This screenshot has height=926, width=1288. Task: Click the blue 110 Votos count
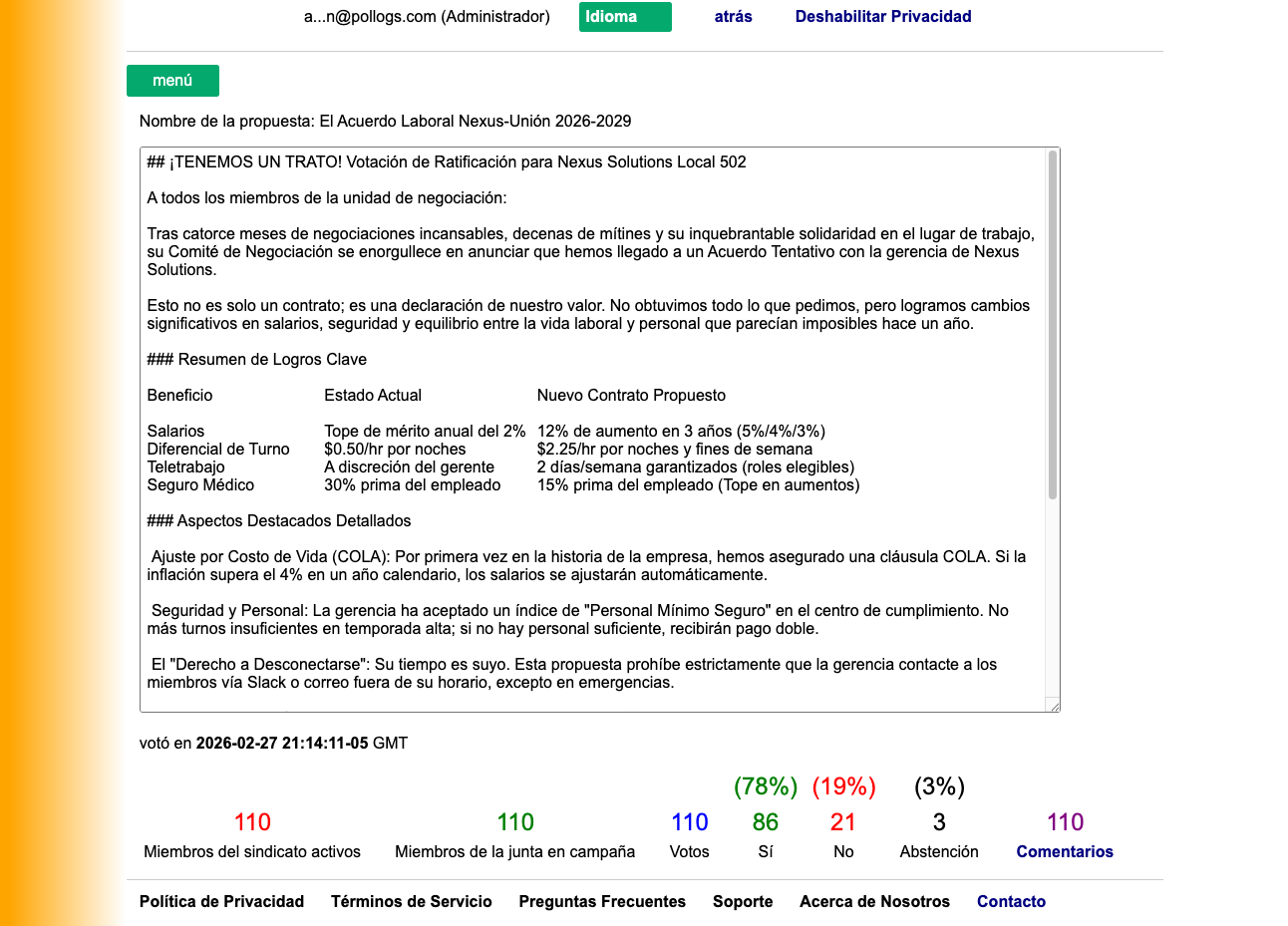690,822
